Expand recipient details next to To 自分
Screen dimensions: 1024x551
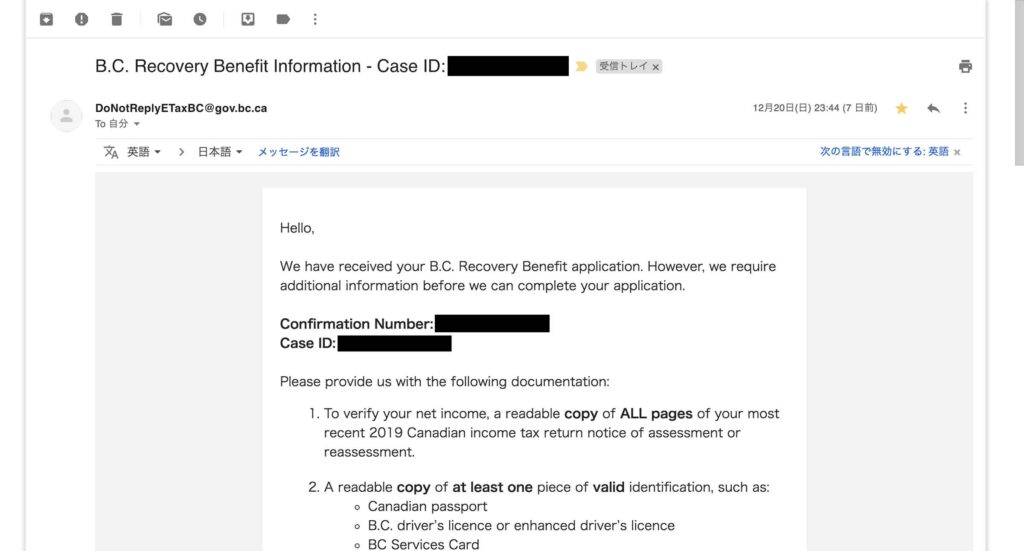[x=137, y=124]
